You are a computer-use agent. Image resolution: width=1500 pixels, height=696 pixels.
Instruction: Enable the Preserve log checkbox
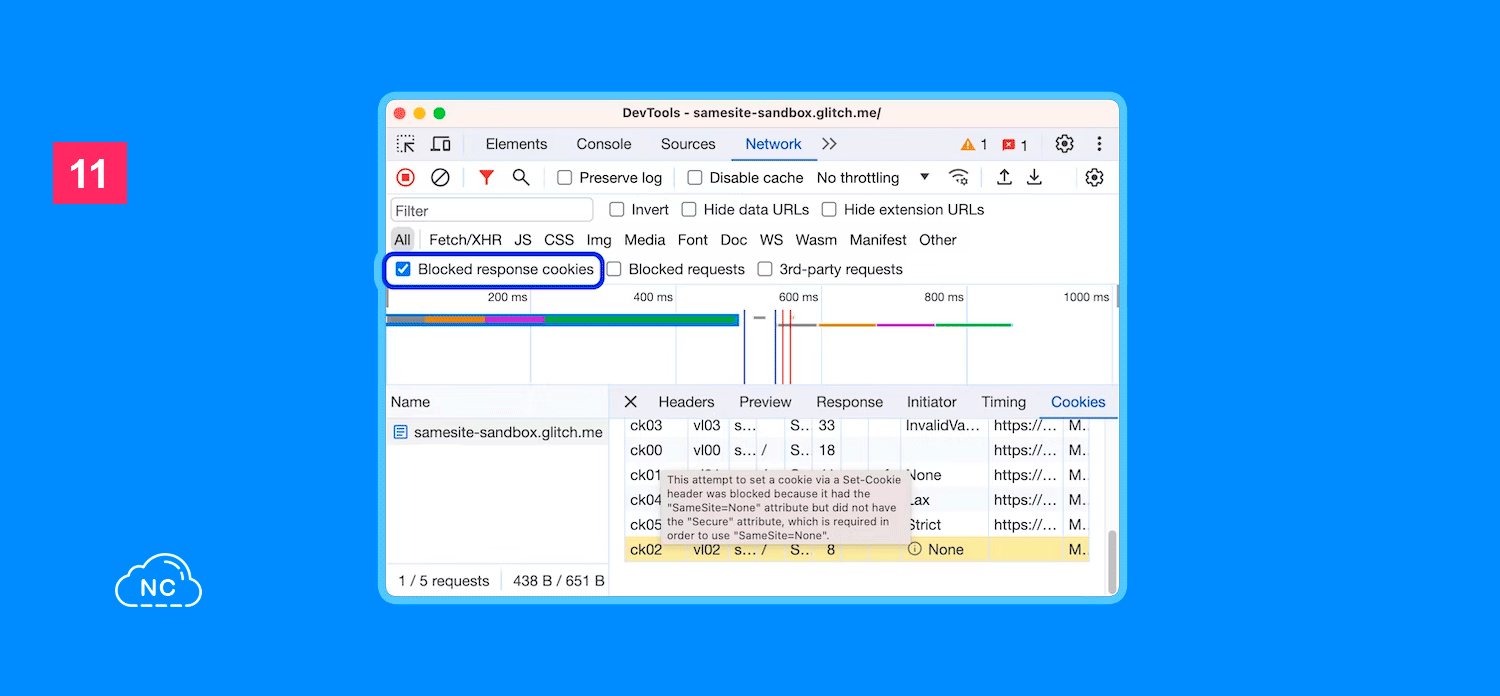tap(565, 178)
